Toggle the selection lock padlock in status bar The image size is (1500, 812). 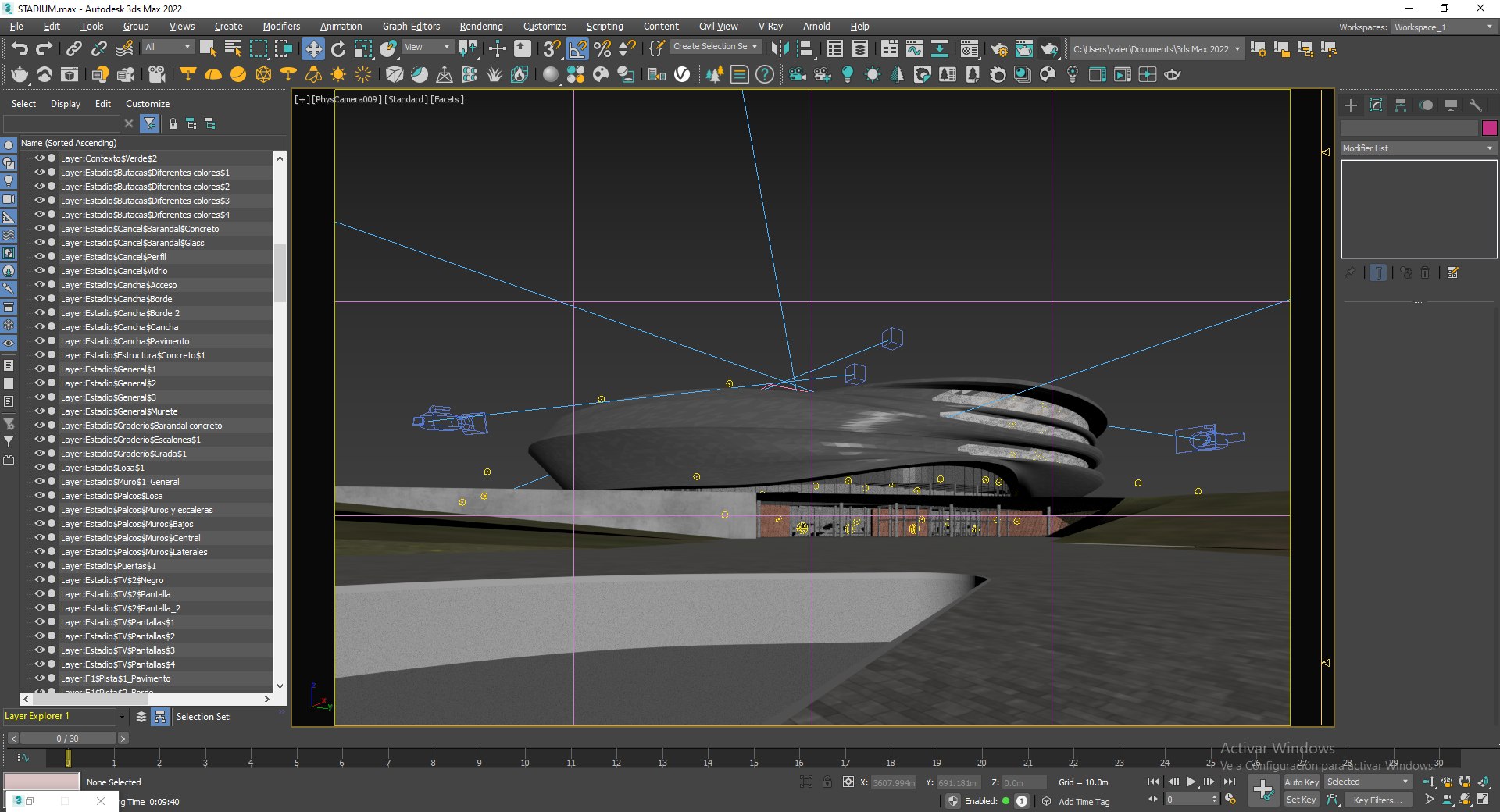[827, 782]
